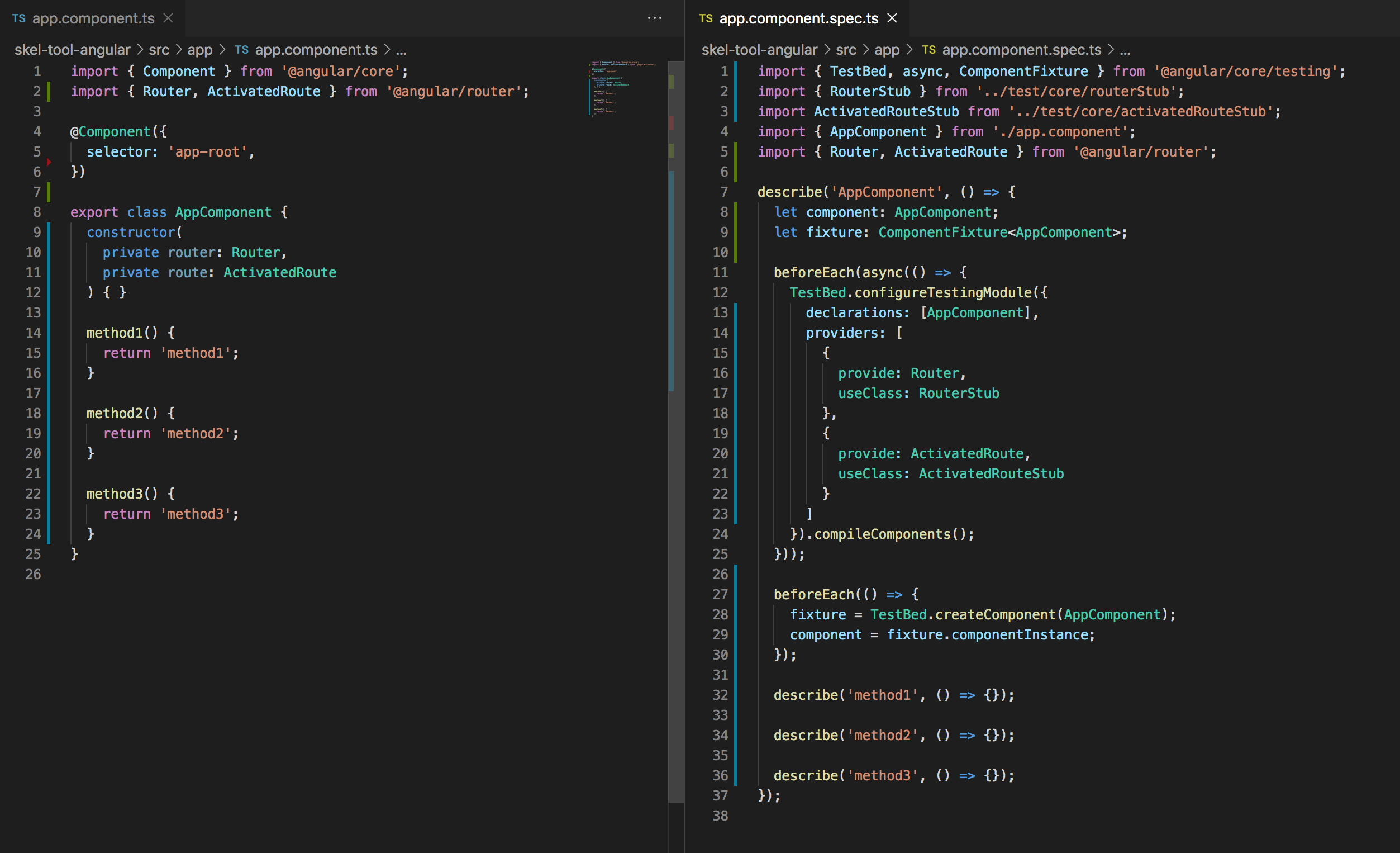Open skel-tool-angular breadcrumb in left editor
The height and width of the screenshot is (853, 1400).
click(72, 50)
